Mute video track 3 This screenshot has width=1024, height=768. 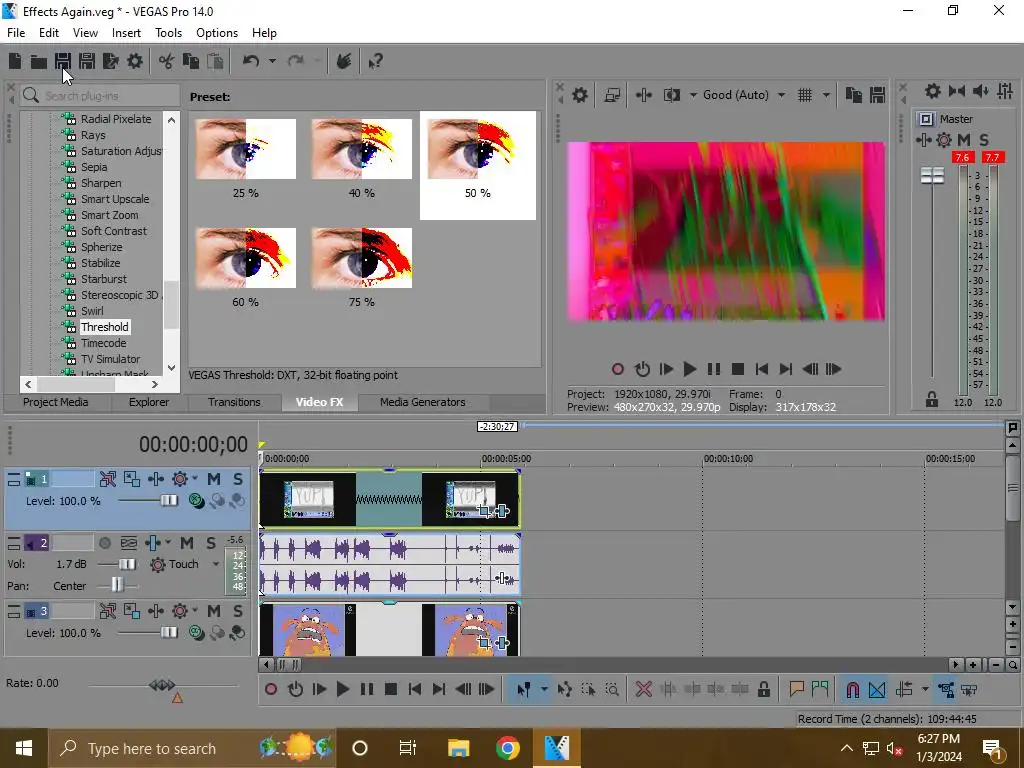click(214, 611)
